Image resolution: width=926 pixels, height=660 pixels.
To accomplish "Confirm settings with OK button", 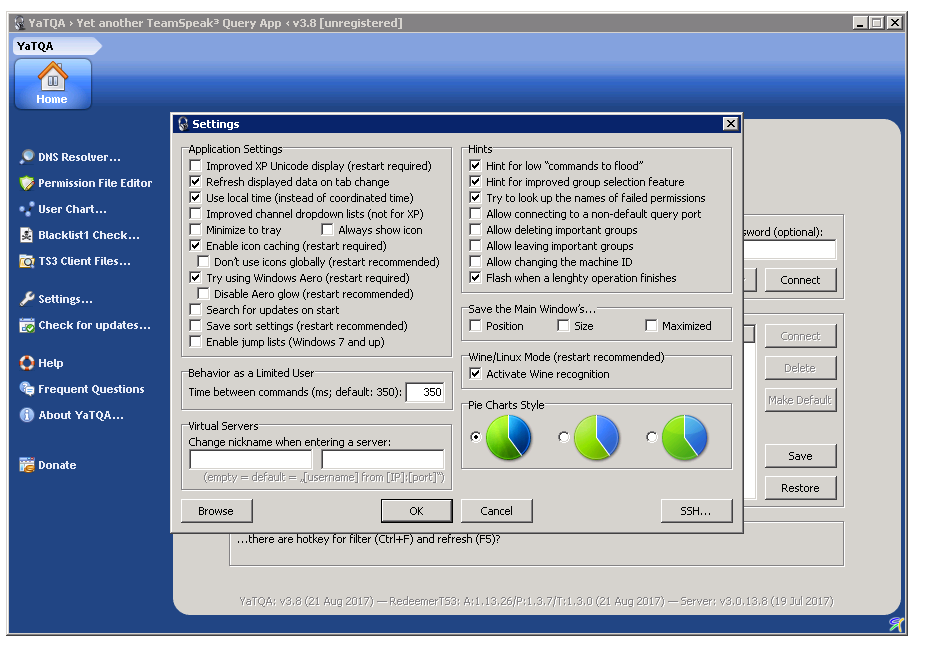I will pyautogui.click(x=416, y=511).
